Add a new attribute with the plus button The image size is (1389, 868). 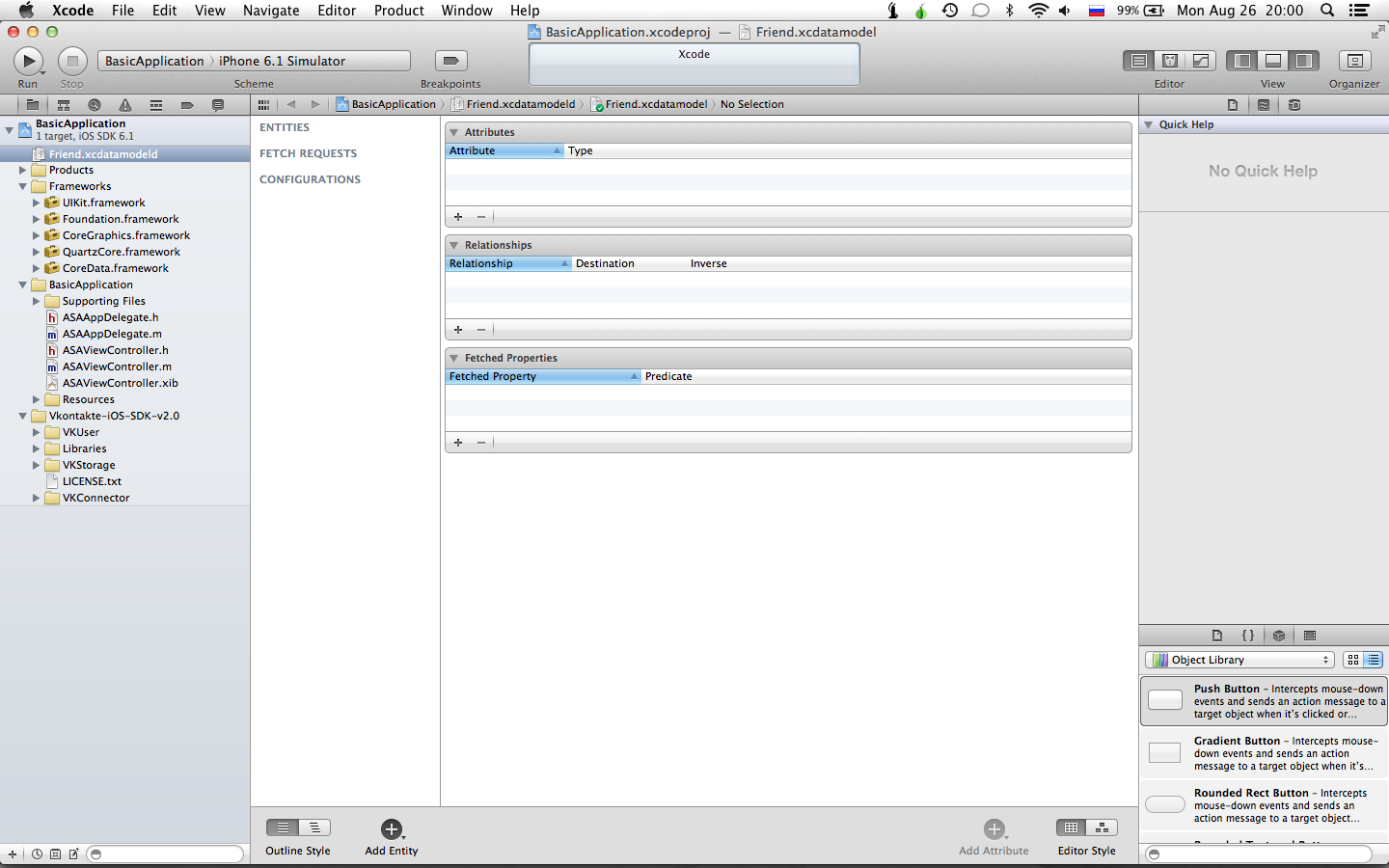click(x=458, y=217)
